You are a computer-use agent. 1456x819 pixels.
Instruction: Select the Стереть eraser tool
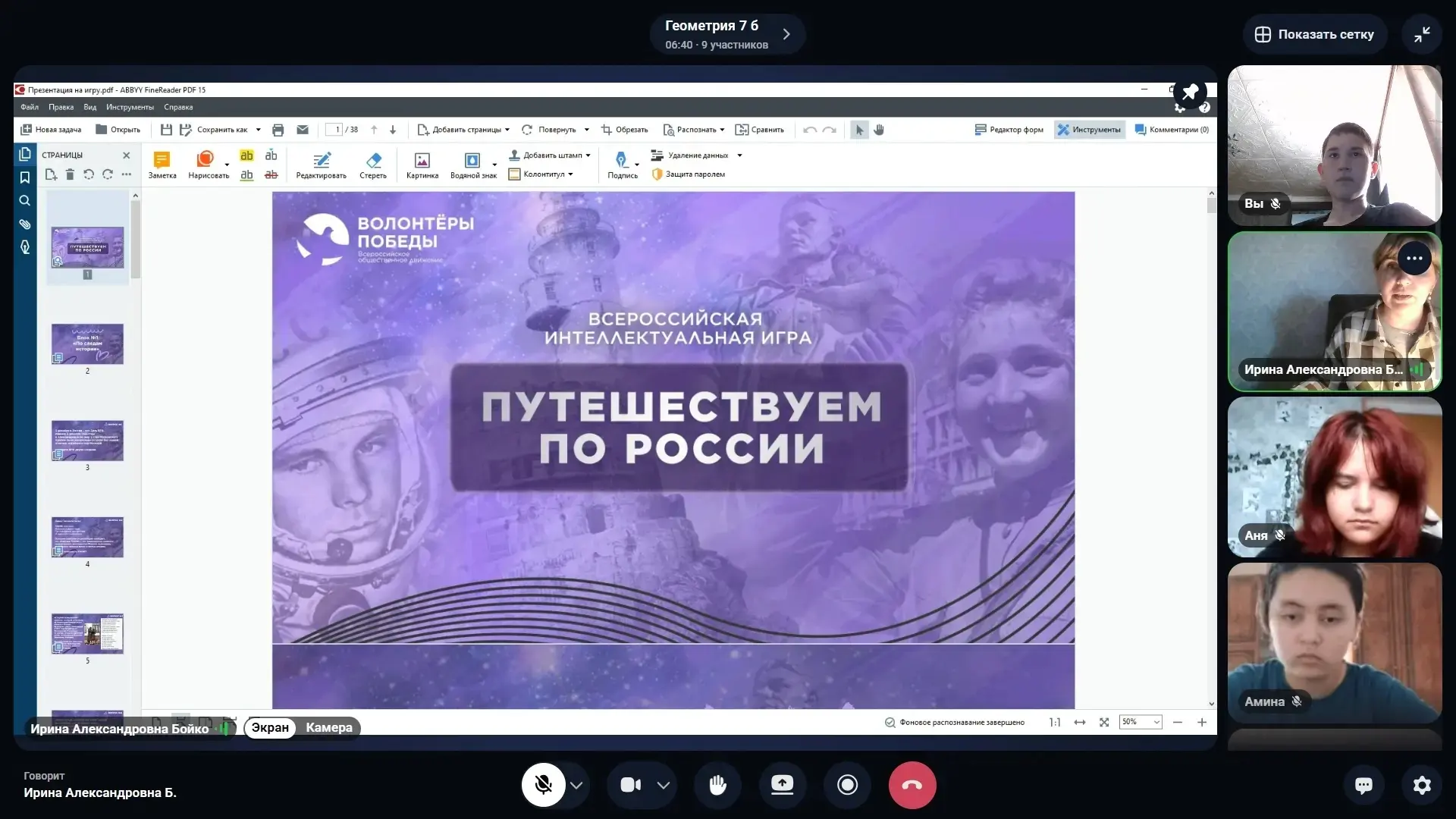pos(373,165)
